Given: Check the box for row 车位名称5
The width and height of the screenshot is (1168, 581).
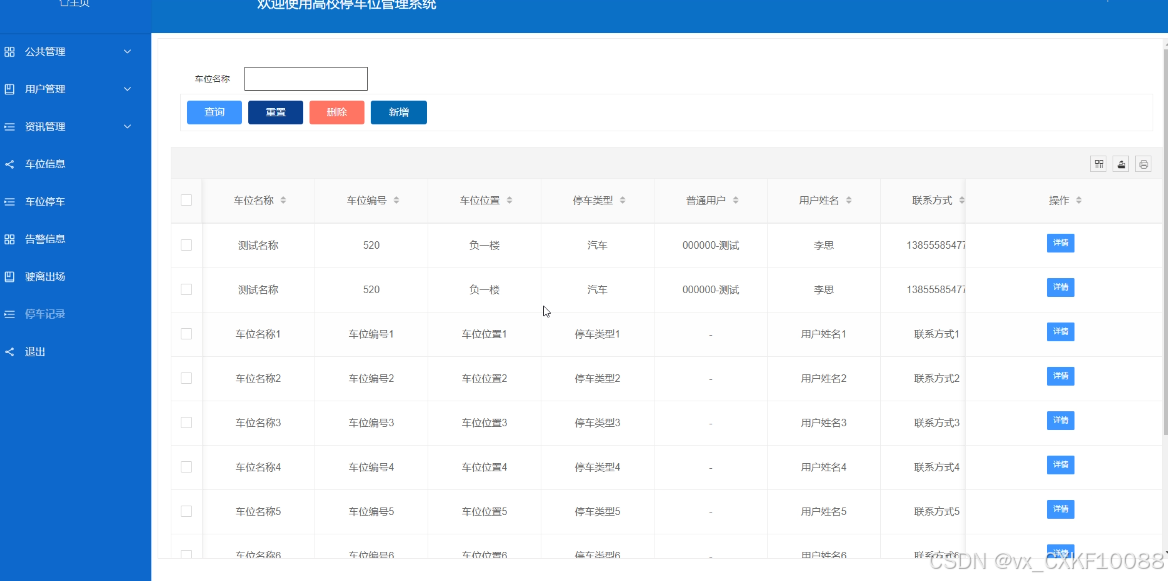Looking at the screenshot, I should point(186,511).
